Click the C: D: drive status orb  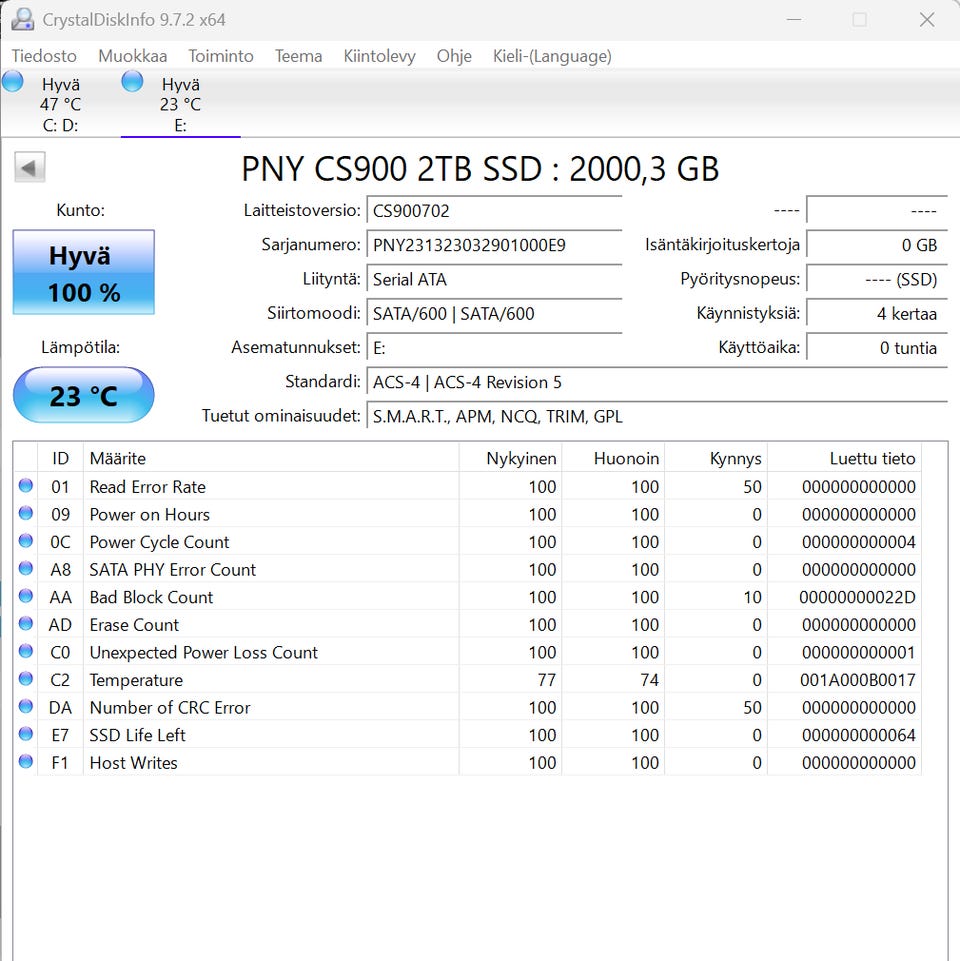13,82
